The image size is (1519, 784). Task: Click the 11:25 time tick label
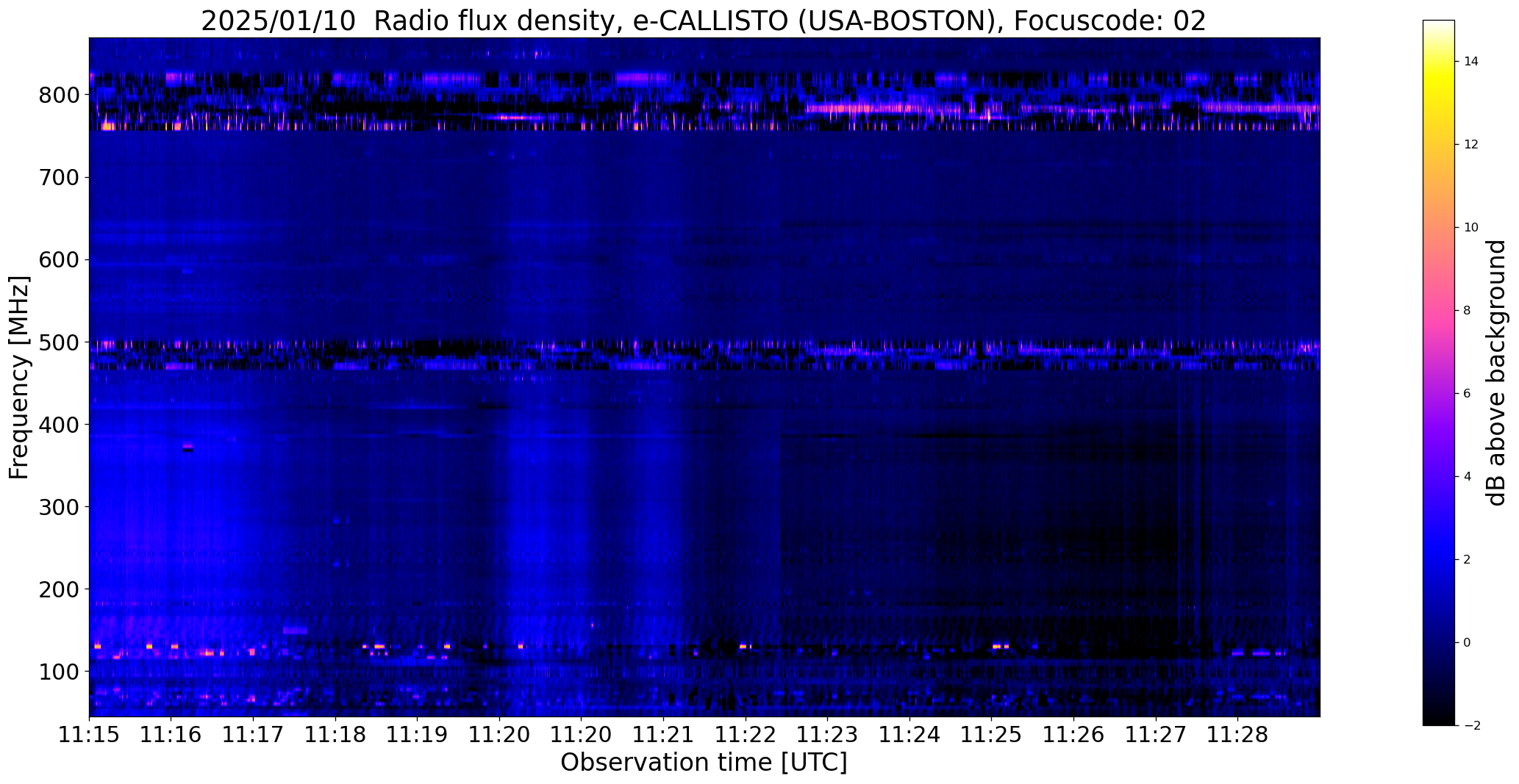[991, 736]
